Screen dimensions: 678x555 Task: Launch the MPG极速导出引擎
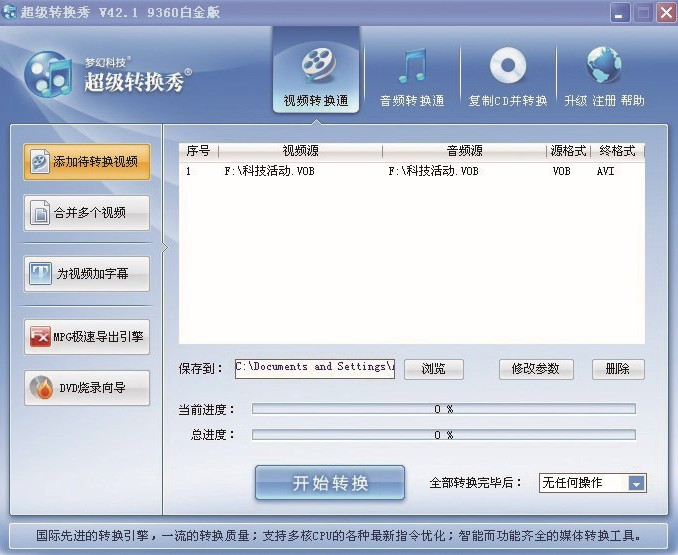87,337
